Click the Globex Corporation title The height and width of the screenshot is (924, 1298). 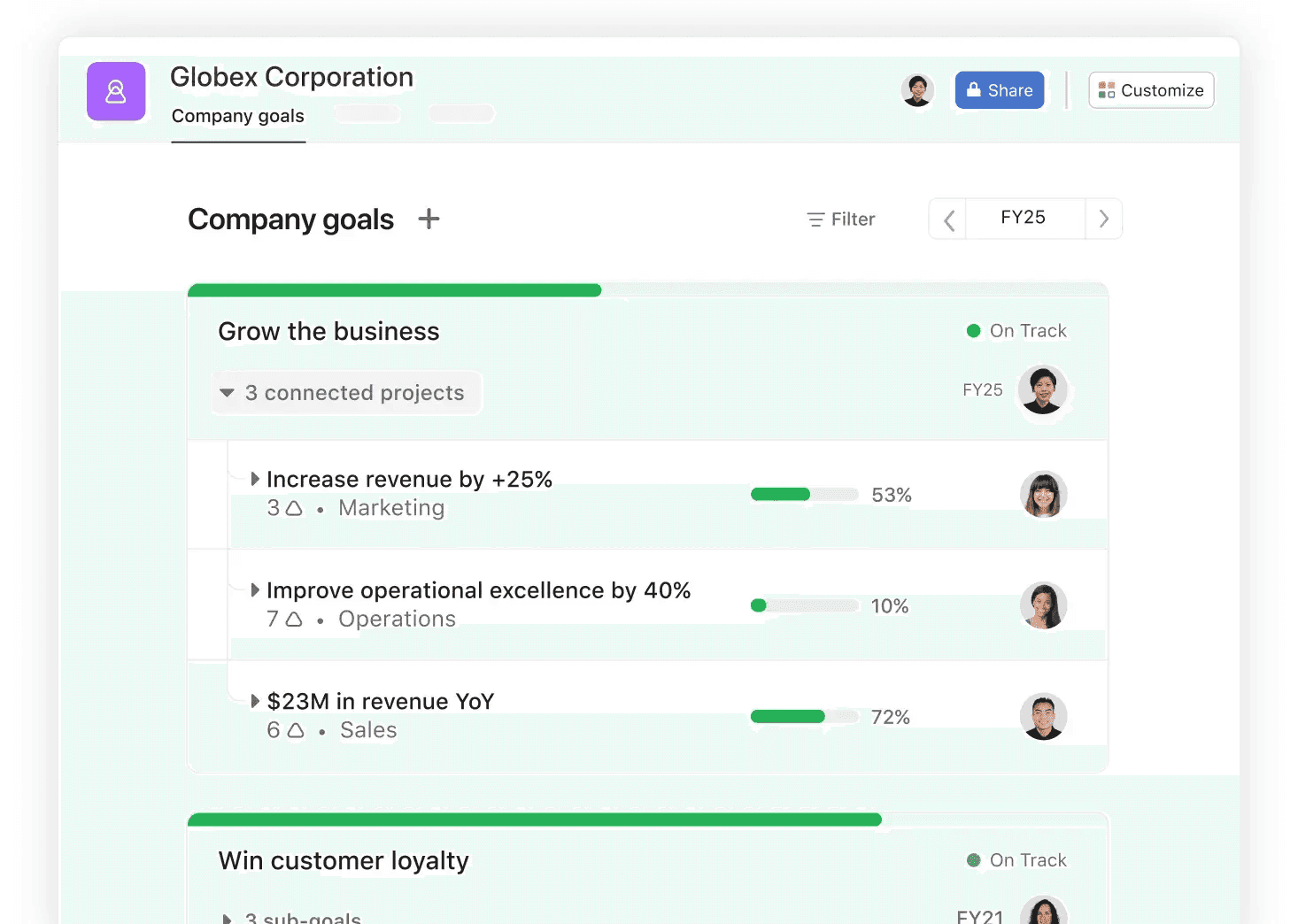pos(292,77)
